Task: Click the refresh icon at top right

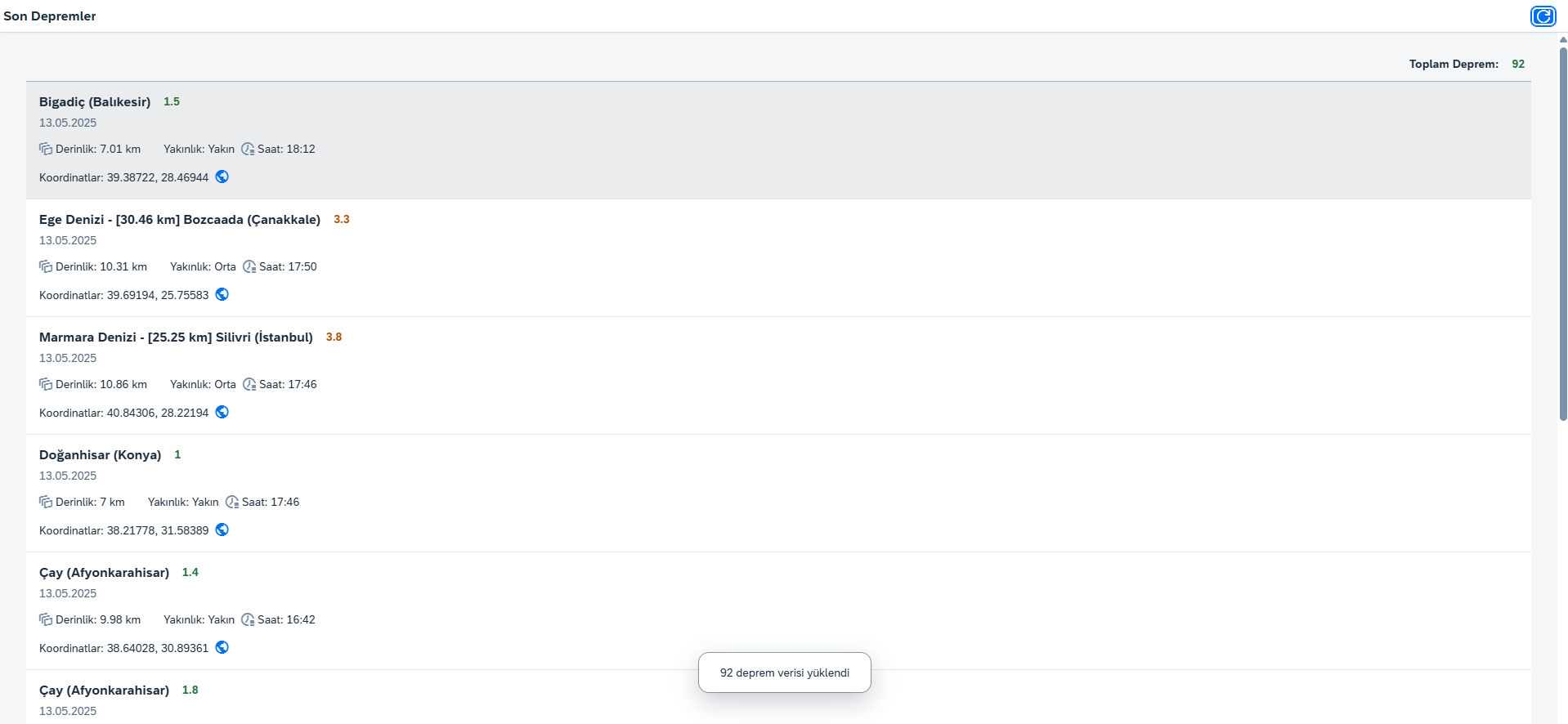Action: tap(1543, 16)
